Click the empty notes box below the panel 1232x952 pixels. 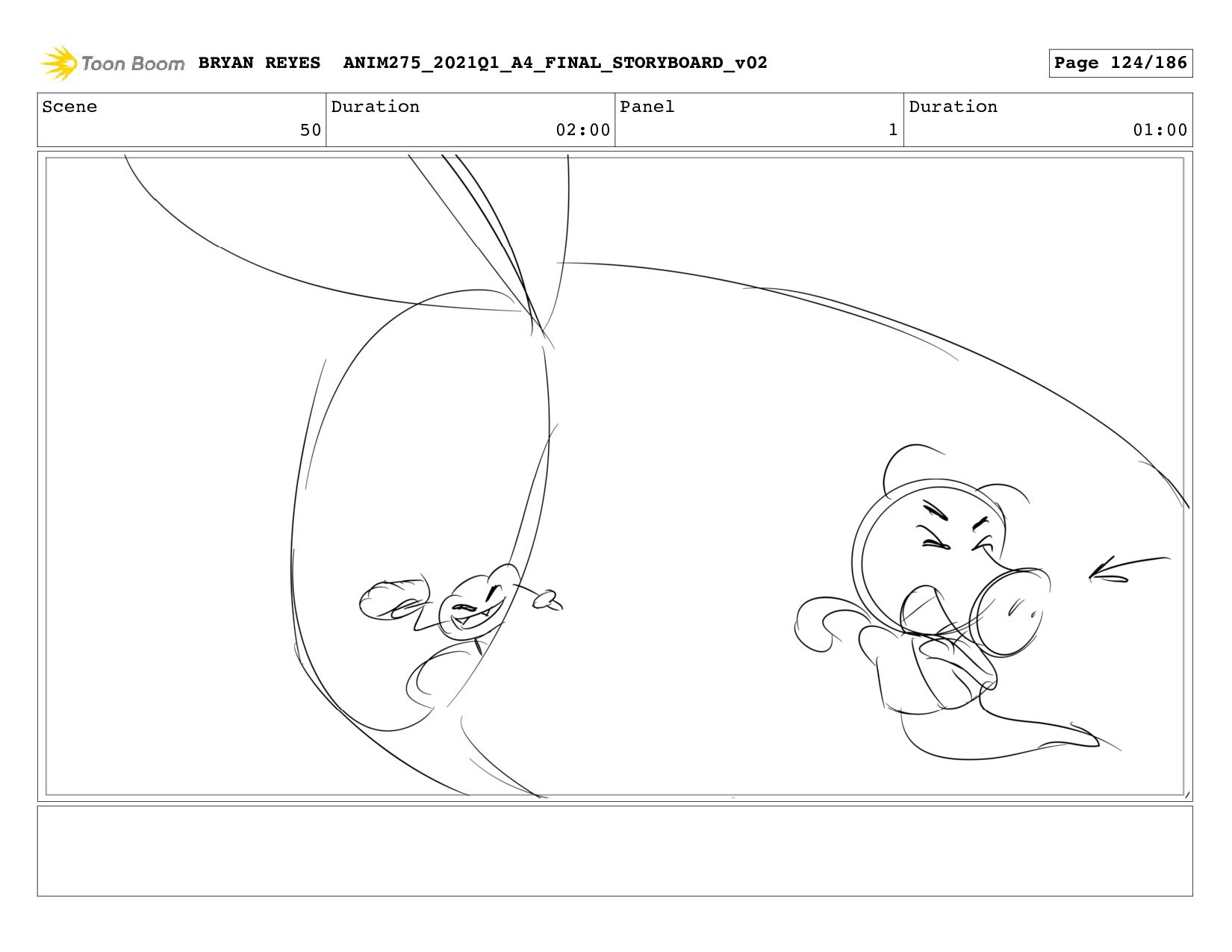tap(615, 850)
